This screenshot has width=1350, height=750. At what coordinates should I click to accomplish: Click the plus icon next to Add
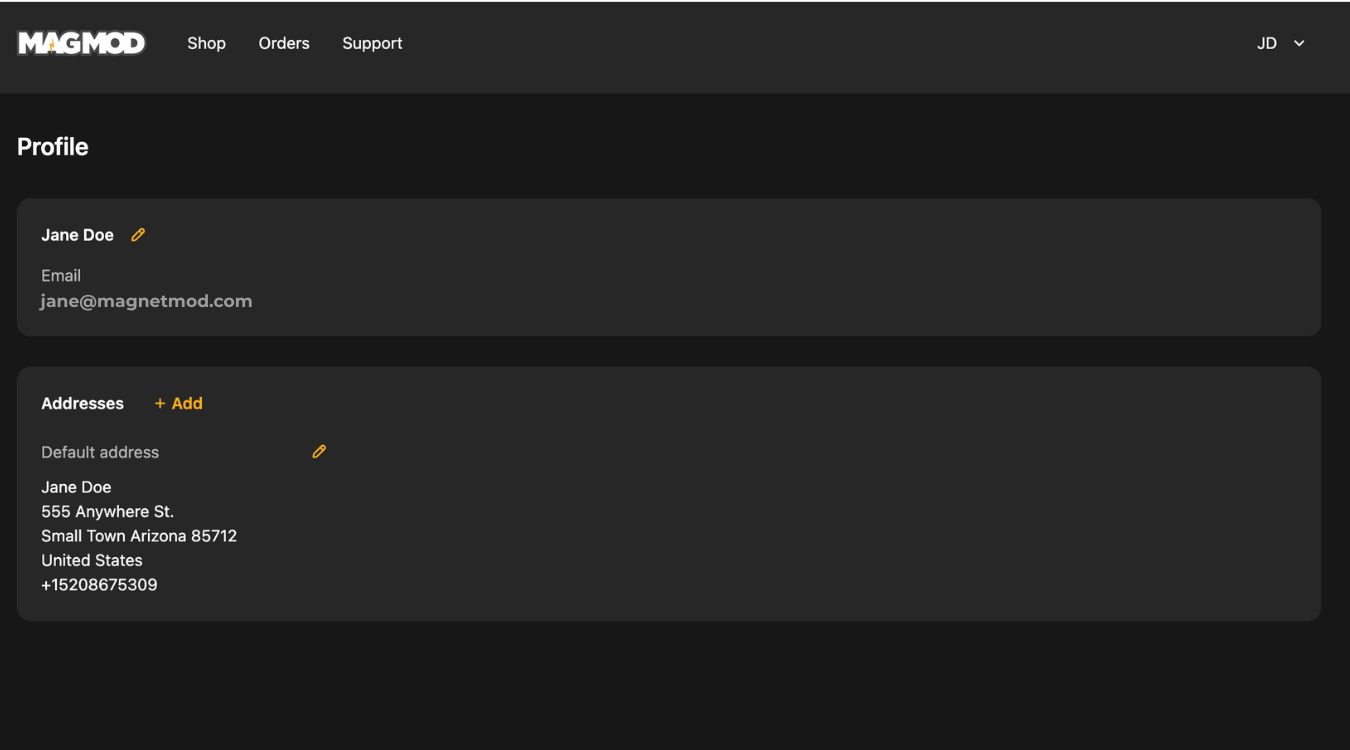click(x=160, y=404)
